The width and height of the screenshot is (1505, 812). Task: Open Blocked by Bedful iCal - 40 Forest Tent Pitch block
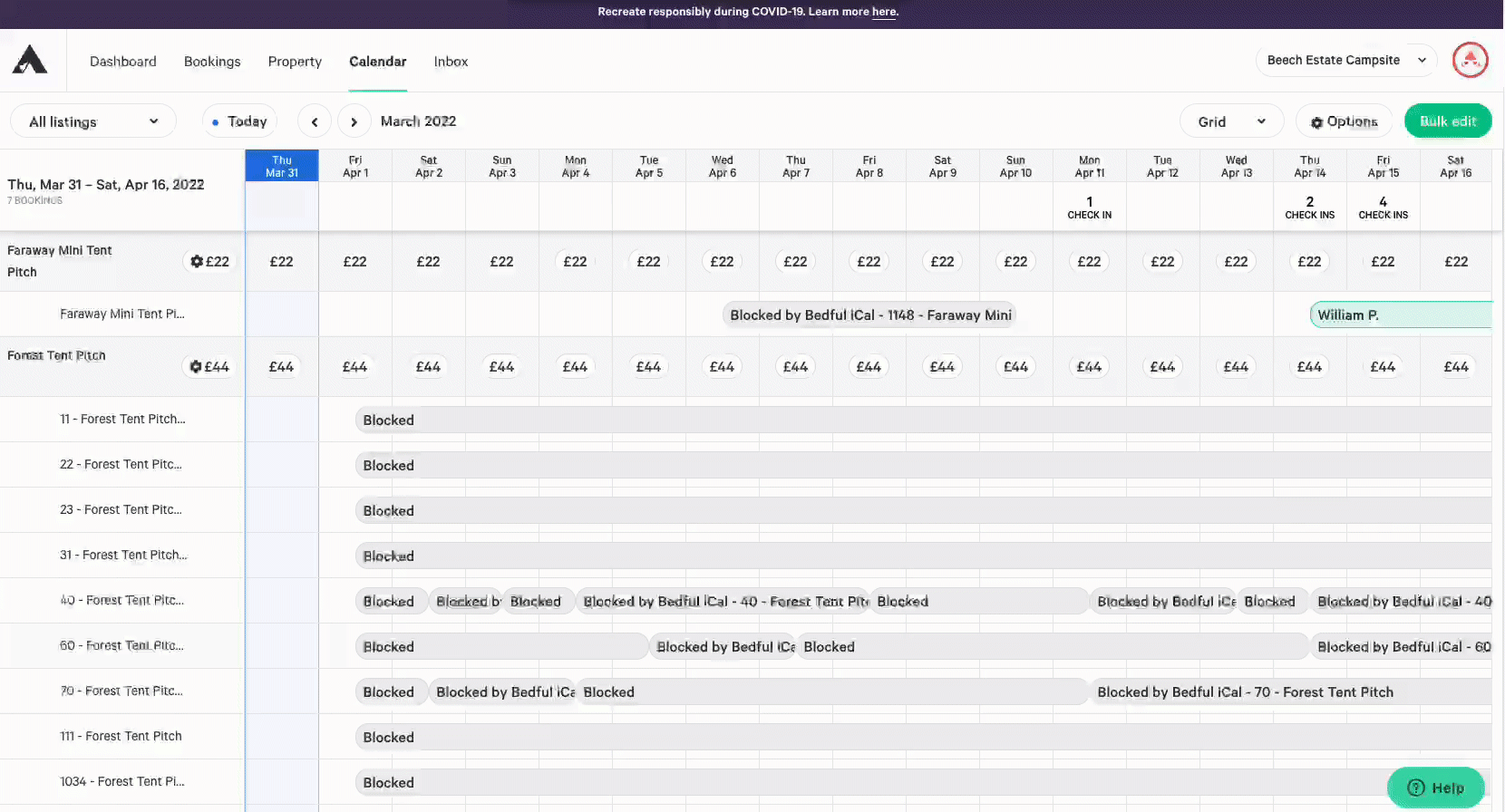pos(724,601)
